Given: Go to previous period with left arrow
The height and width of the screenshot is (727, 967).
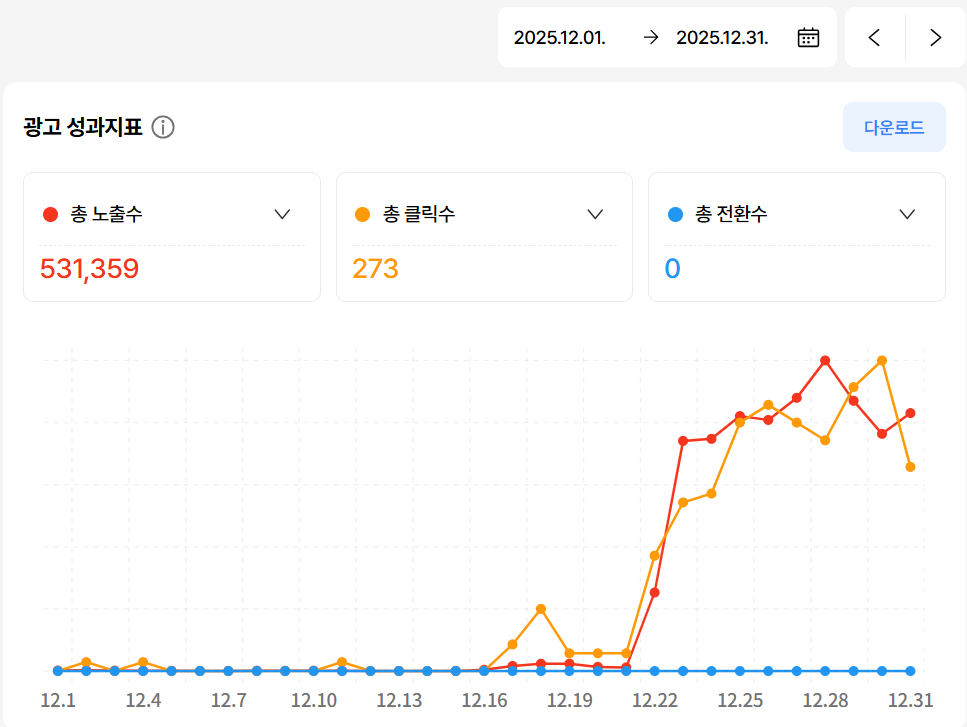Looking at the screenshot, I should [x=874, y=38].
